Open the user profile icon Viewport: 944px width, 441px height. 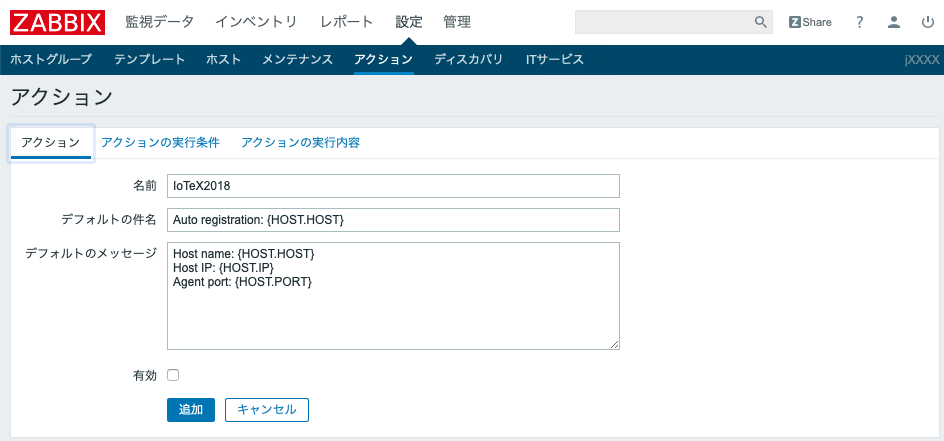tap(894, 22)
